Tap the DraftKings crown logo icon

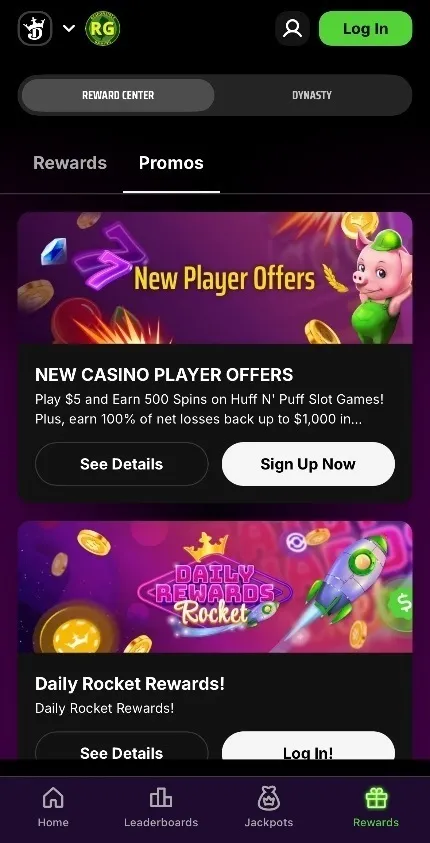(x=35, y=28)
